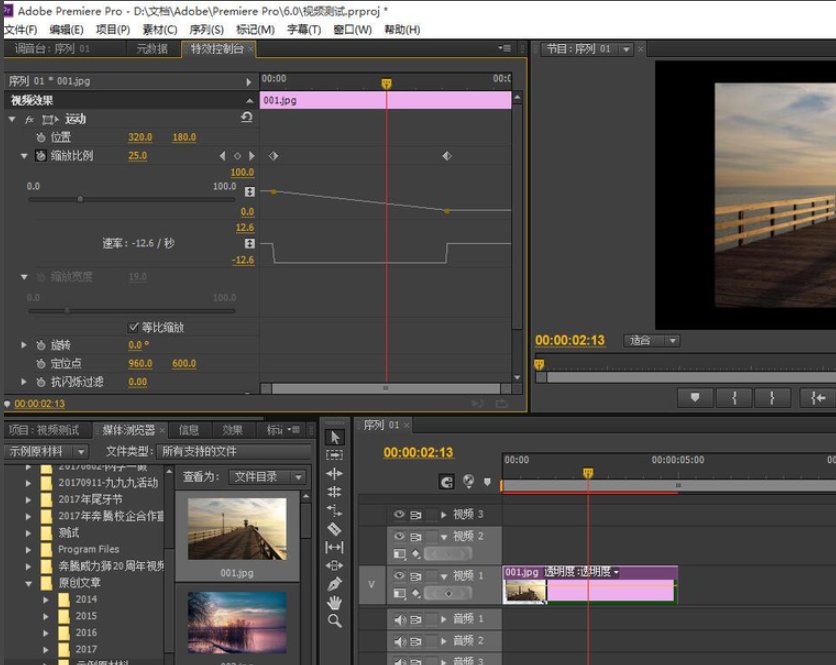Uncheck the 等比缩放 checkbox

click(134, 327)
